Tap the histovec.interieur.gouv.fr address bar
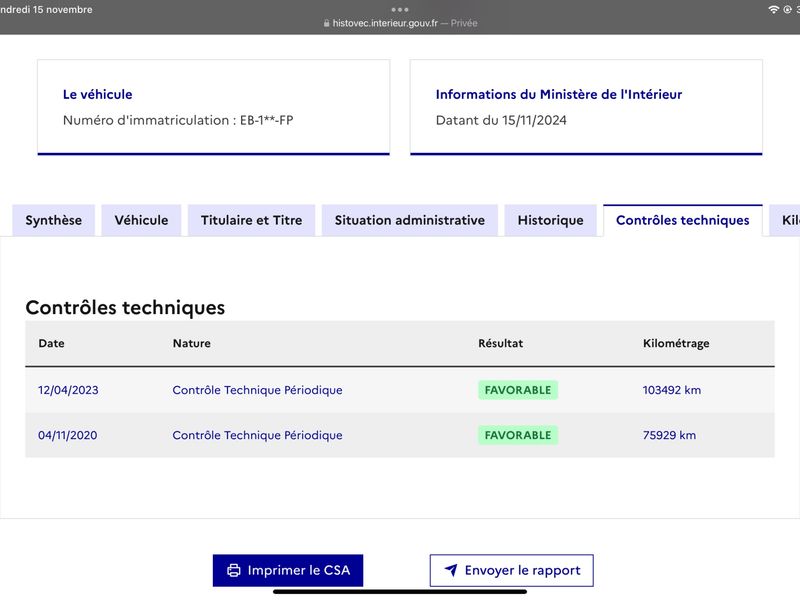The image size is (800, 600). click(x=401, y=23)
